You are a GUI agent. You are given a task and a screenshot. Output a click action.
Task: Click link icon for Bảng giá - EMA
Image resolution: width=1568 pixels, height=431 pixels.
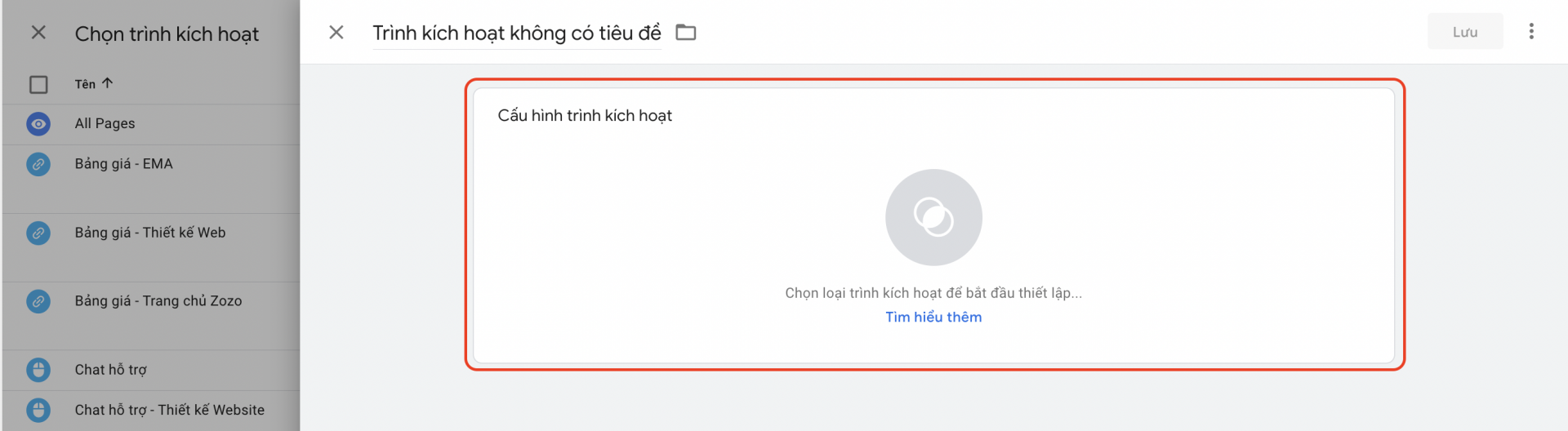pos(38,164)
